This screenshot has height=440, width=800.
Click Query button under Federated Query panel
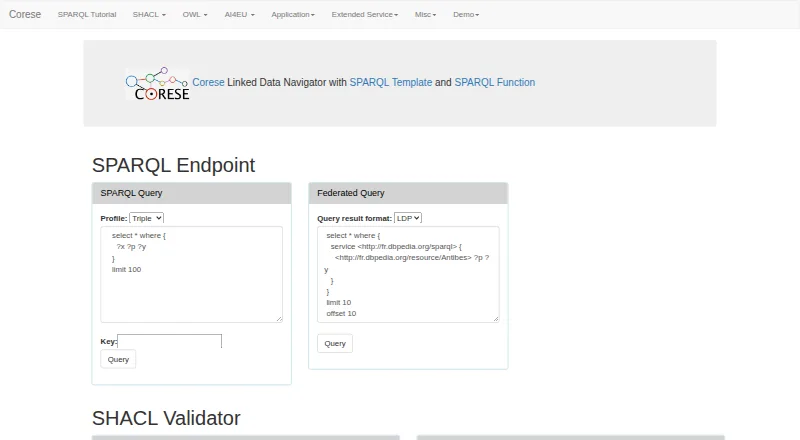(x=335, y=344)
